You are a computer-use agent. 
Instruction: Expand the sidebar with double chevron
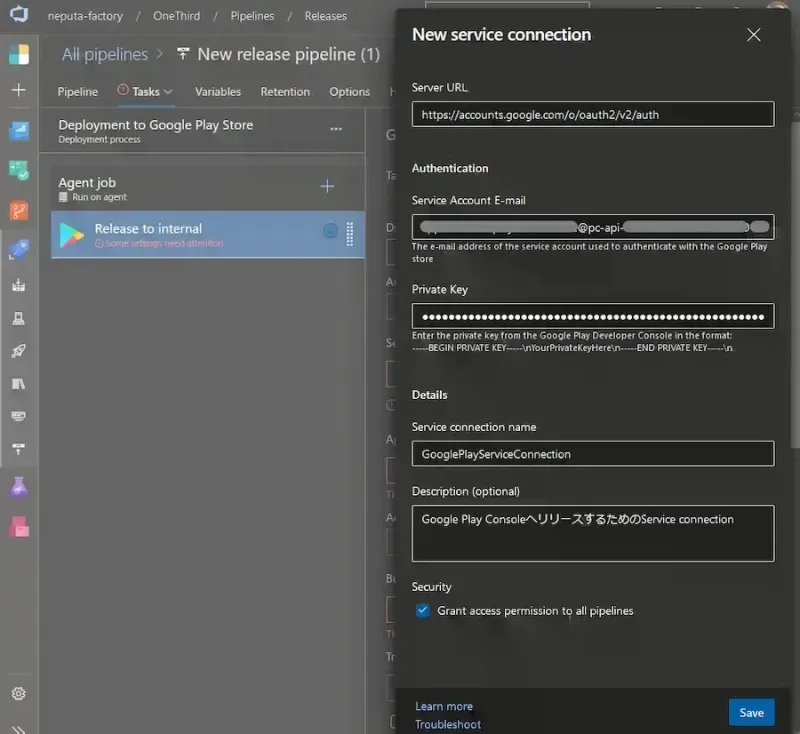point(19,727)
